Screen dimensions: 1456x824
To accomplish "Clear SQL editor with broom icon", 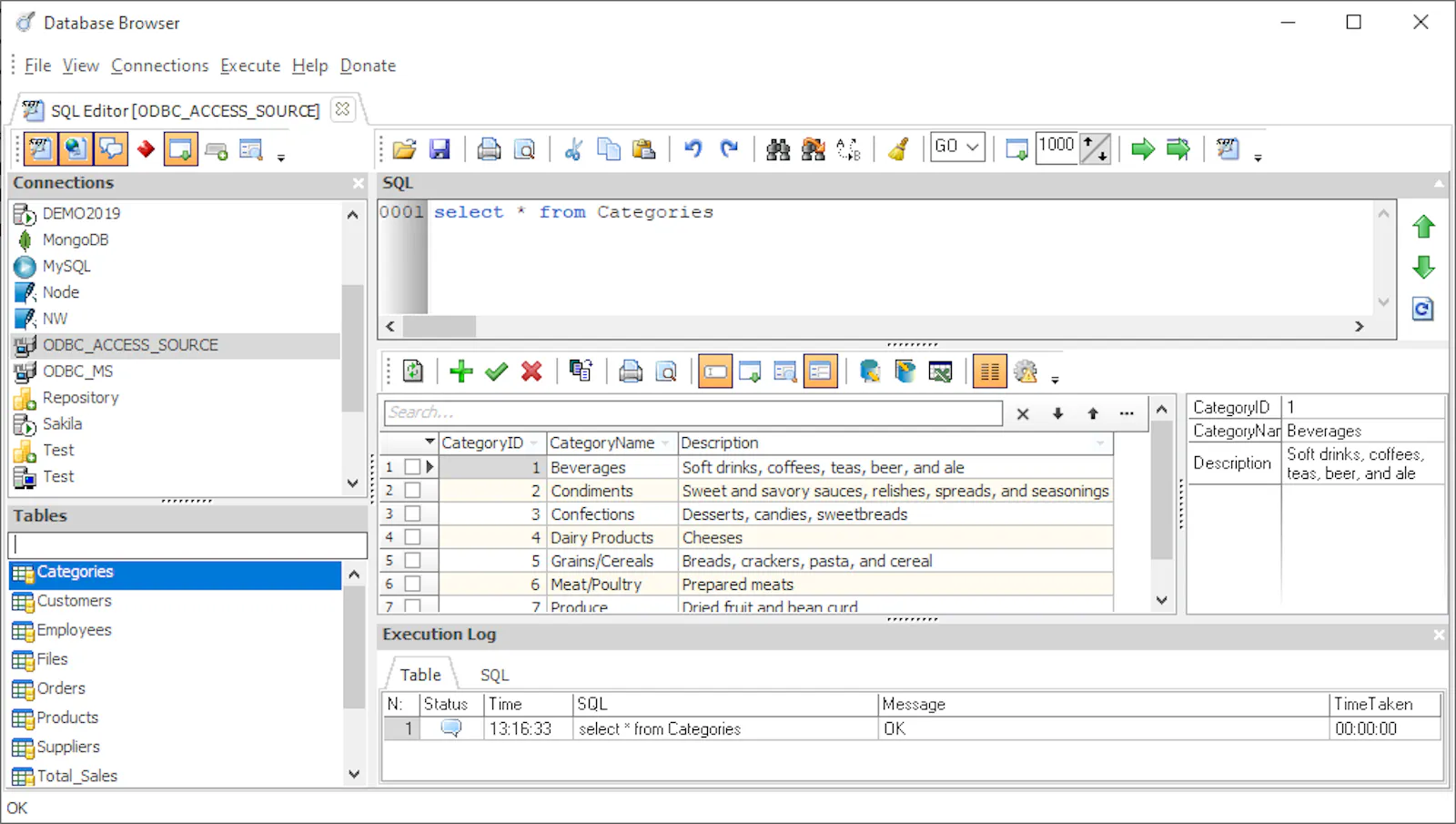I will (898, 148).
